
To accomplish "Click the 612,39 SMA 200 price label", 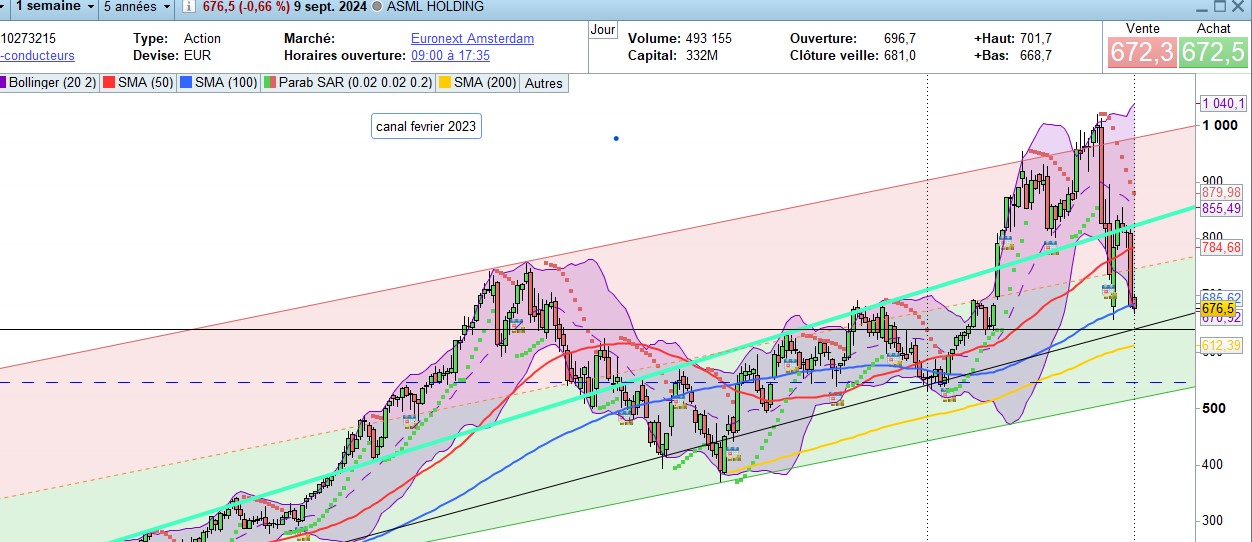I will coord(1221,345).
